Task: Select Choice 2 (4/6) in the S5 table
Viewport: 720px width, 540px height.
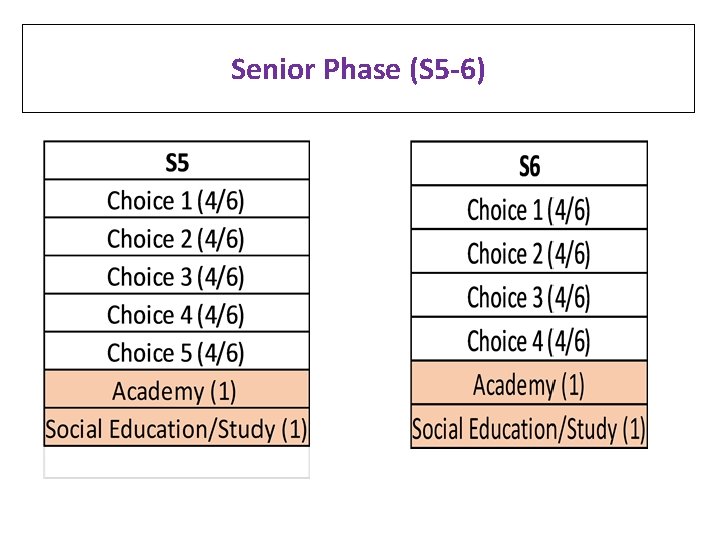Action: point(176,238)
